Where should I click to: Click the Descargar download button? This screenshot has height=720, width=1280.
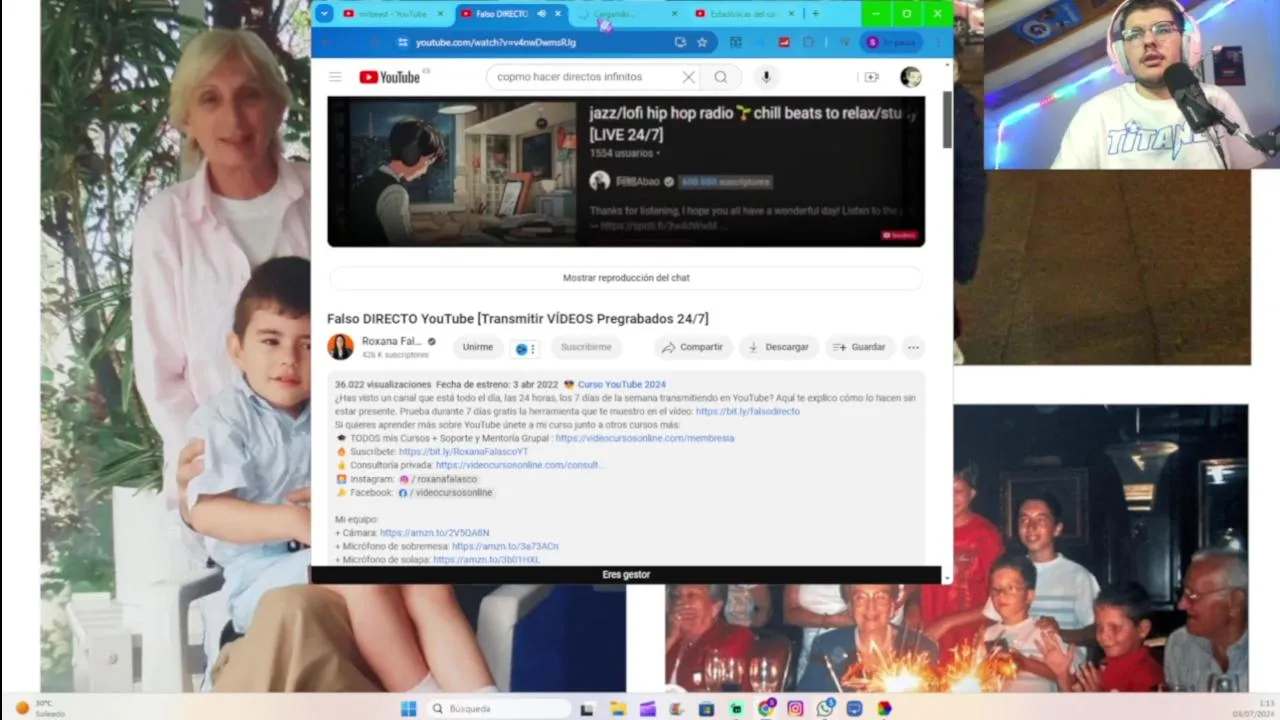point(778,347)
